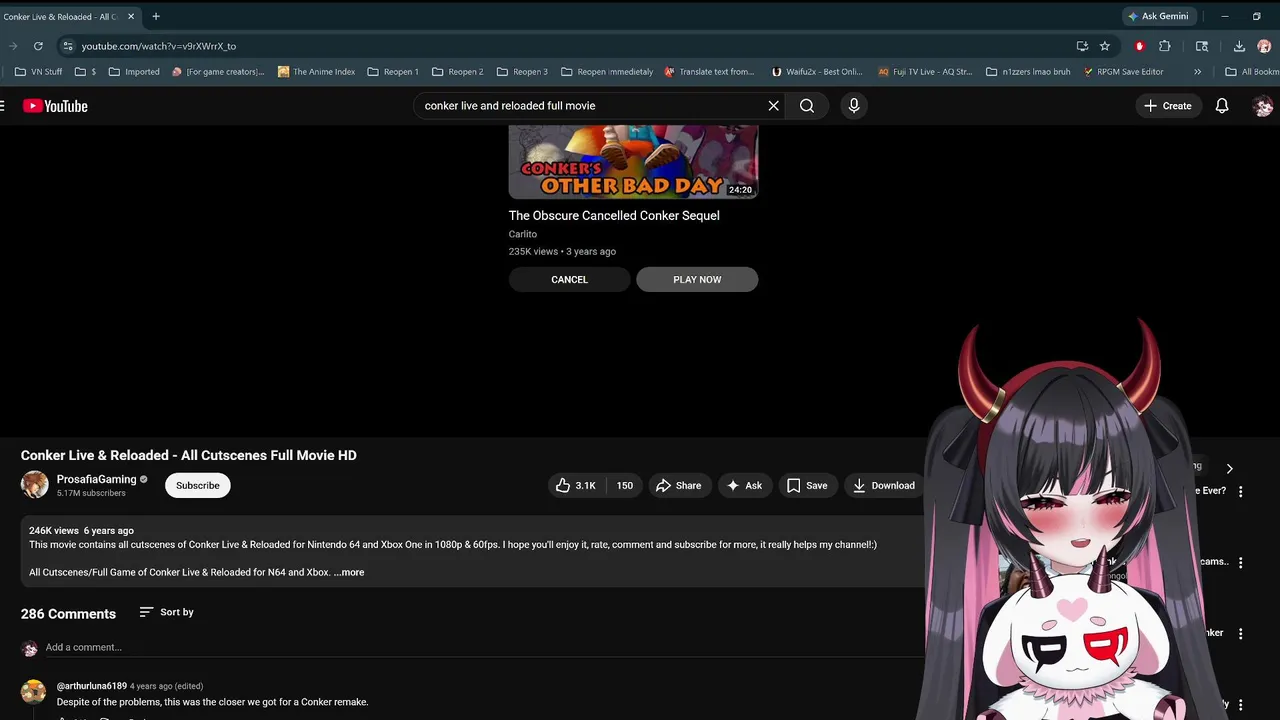Open options menu for 'e Ever?' related video
Screen dimensions: 1280x720
tap(1240, 491)
